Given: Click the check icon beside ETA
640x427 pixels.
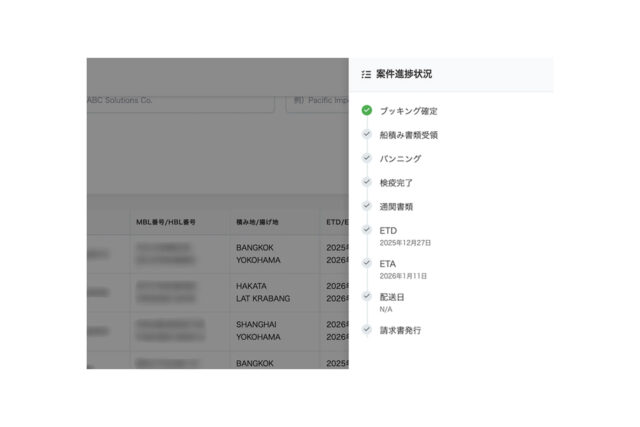Looking at the screenshot, I should coord(367,263).
